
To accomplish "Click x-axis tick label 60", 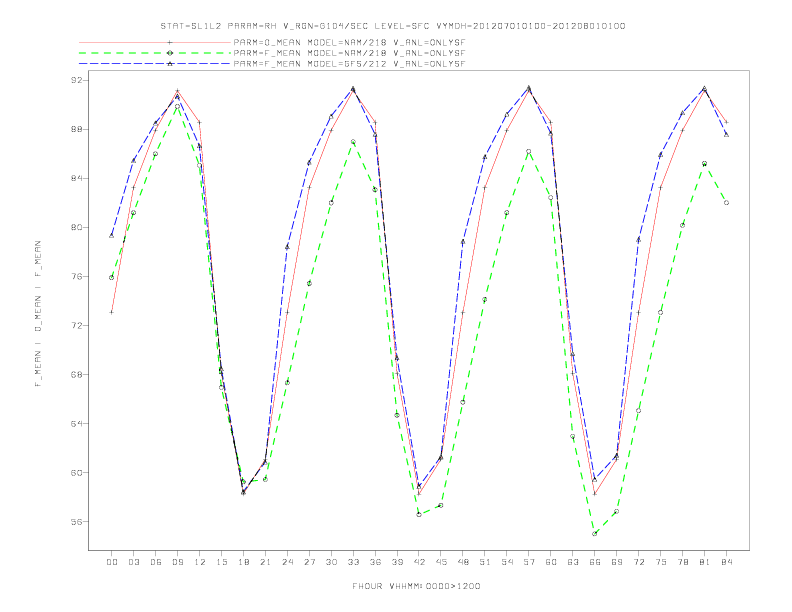I will coord(551,562).
